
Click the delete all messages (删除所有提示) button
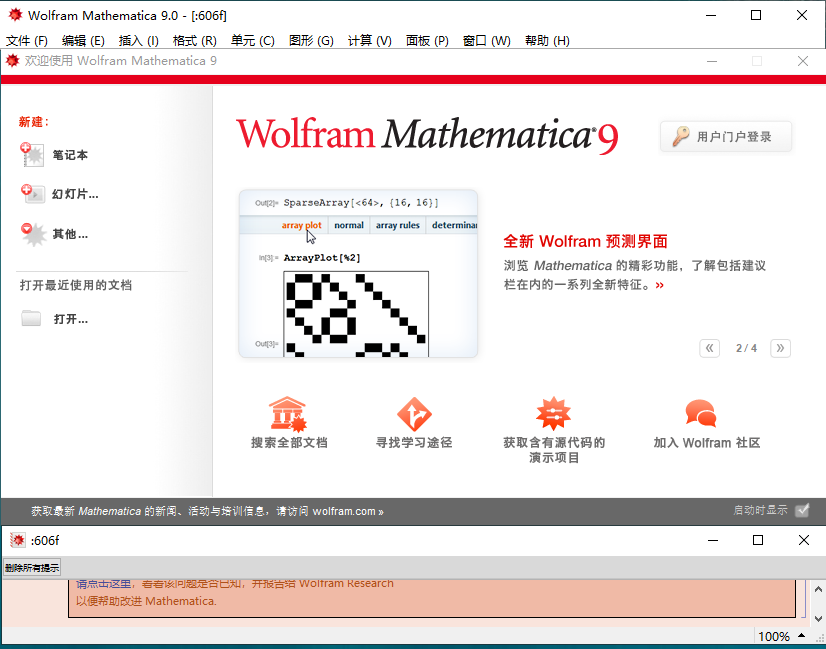[32, 567]
